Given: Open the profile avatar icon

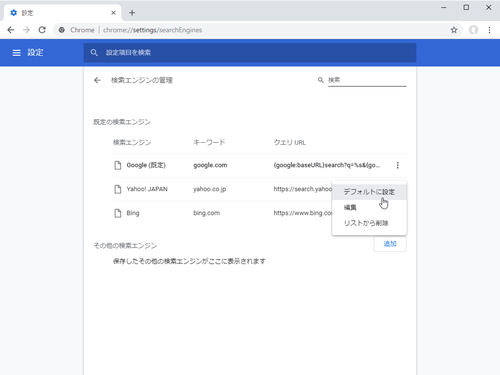Looking at the screenshot, I should [473, 30].
